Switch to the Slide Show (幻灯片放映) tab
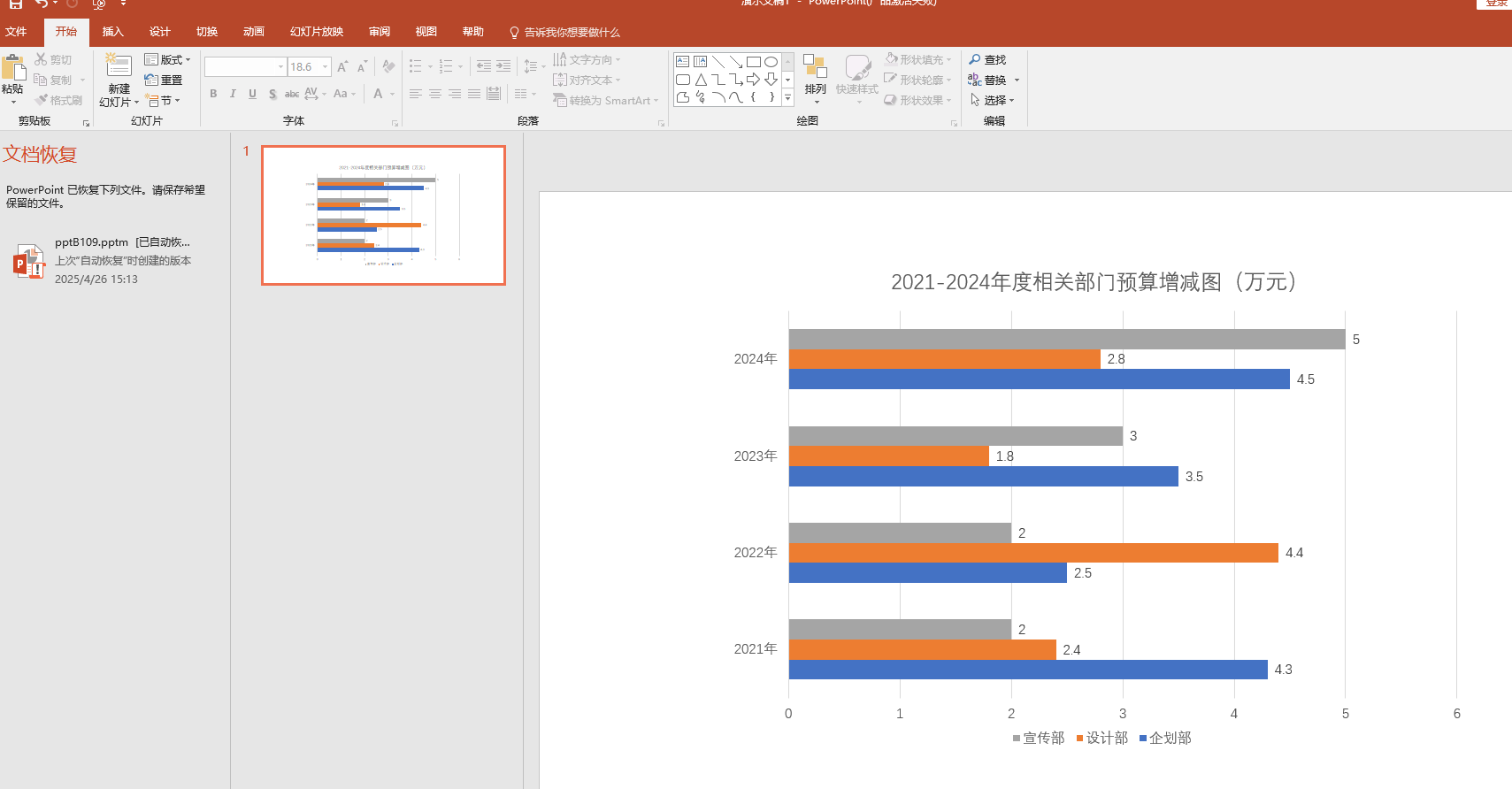The width and height of the screenshot is (1512, 789). (x=316, y=32)
